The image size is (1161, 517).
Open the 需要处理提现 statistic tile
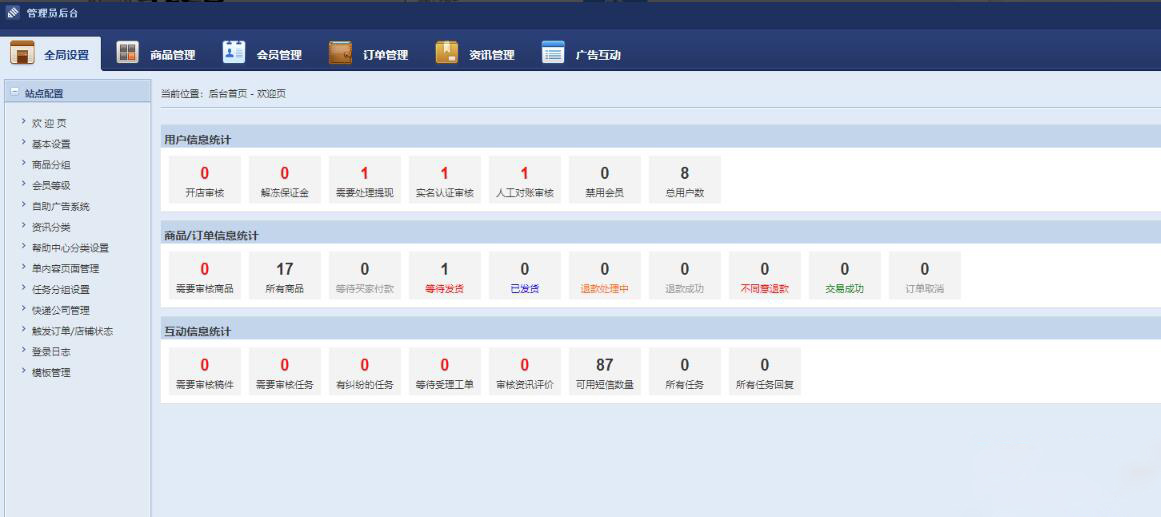tap(364, 181)
